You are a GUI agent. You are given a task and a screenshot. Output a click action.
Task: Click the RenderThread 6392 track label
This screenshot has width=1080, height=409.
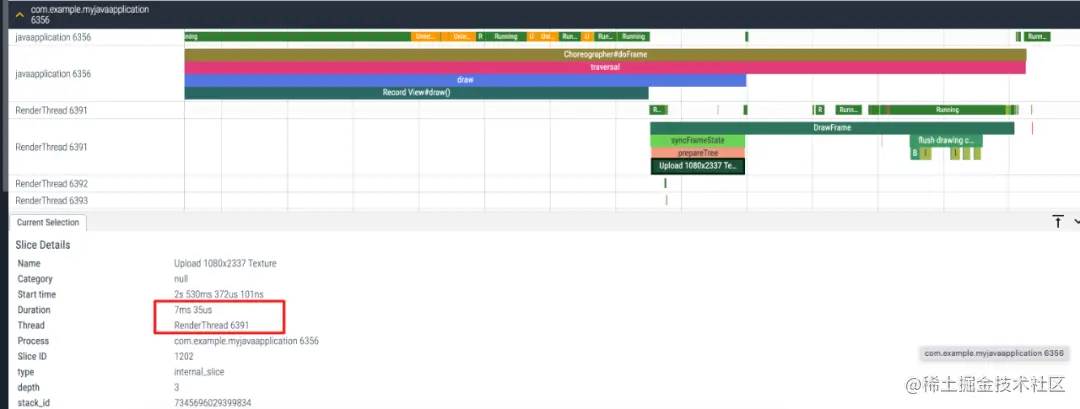coord(51,184)
